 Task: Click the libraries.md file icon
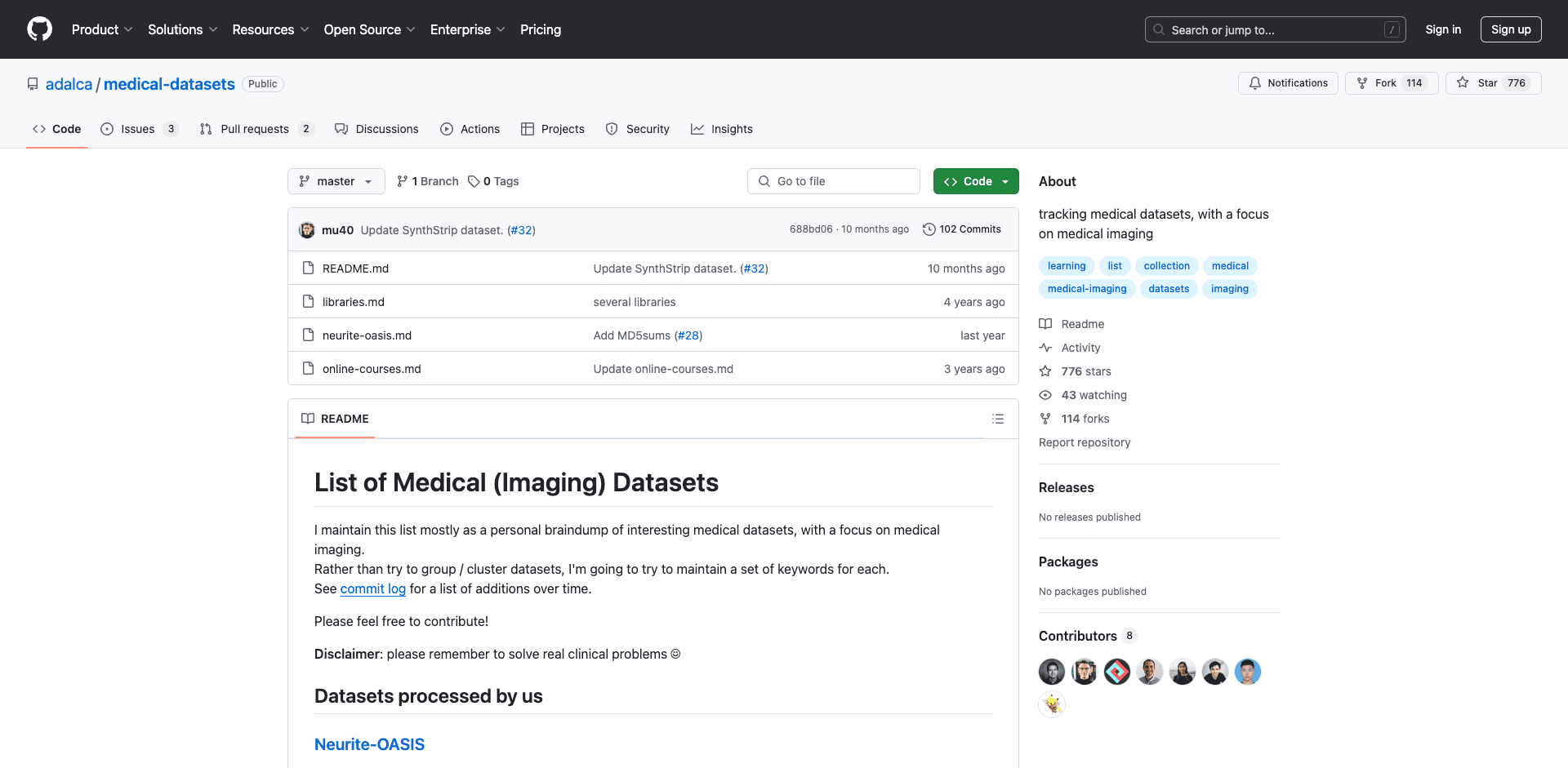coord(308,301)
